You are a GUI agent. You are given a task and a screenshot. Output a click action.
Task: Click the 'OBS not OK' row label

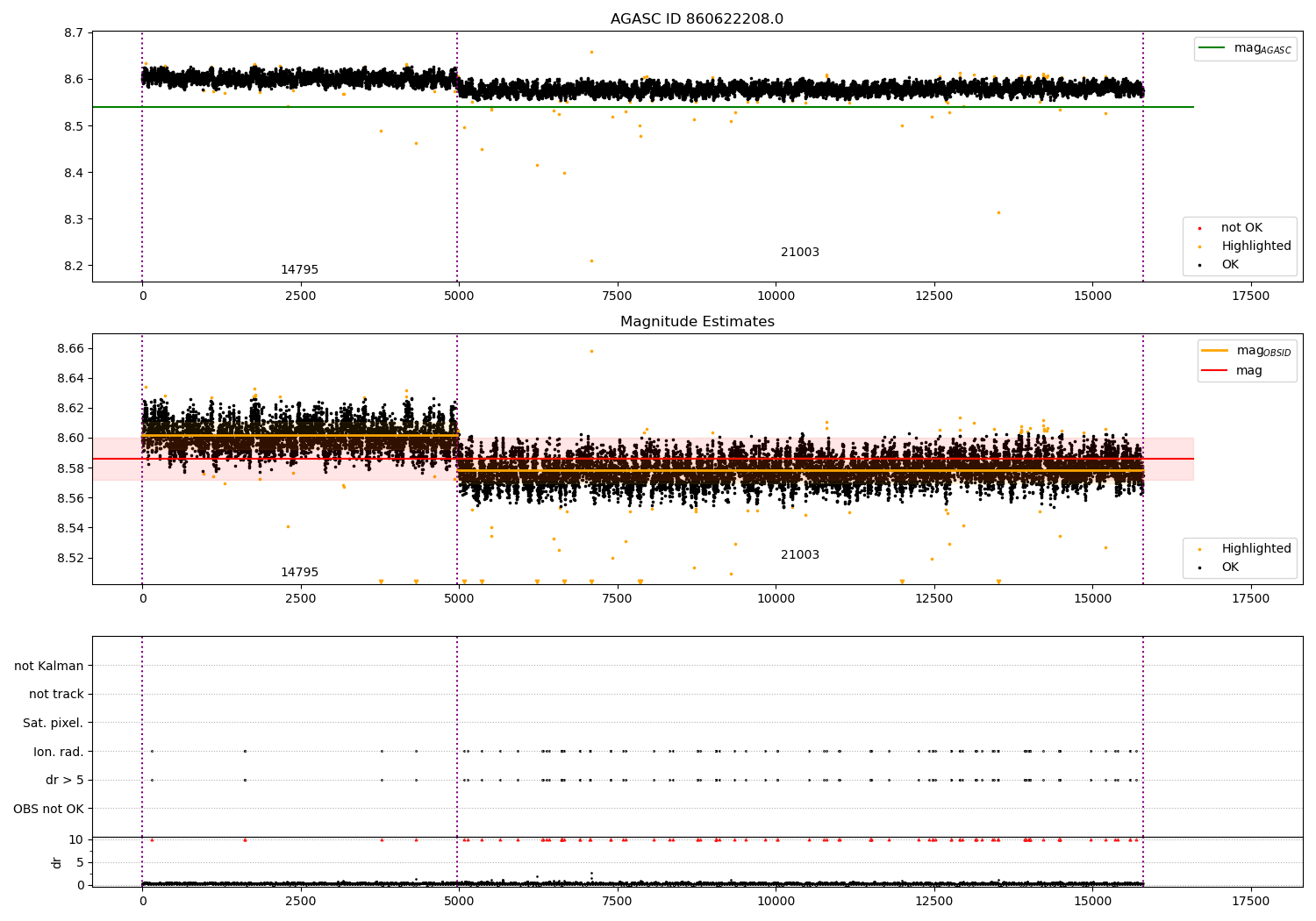click(x=48, y=809)
